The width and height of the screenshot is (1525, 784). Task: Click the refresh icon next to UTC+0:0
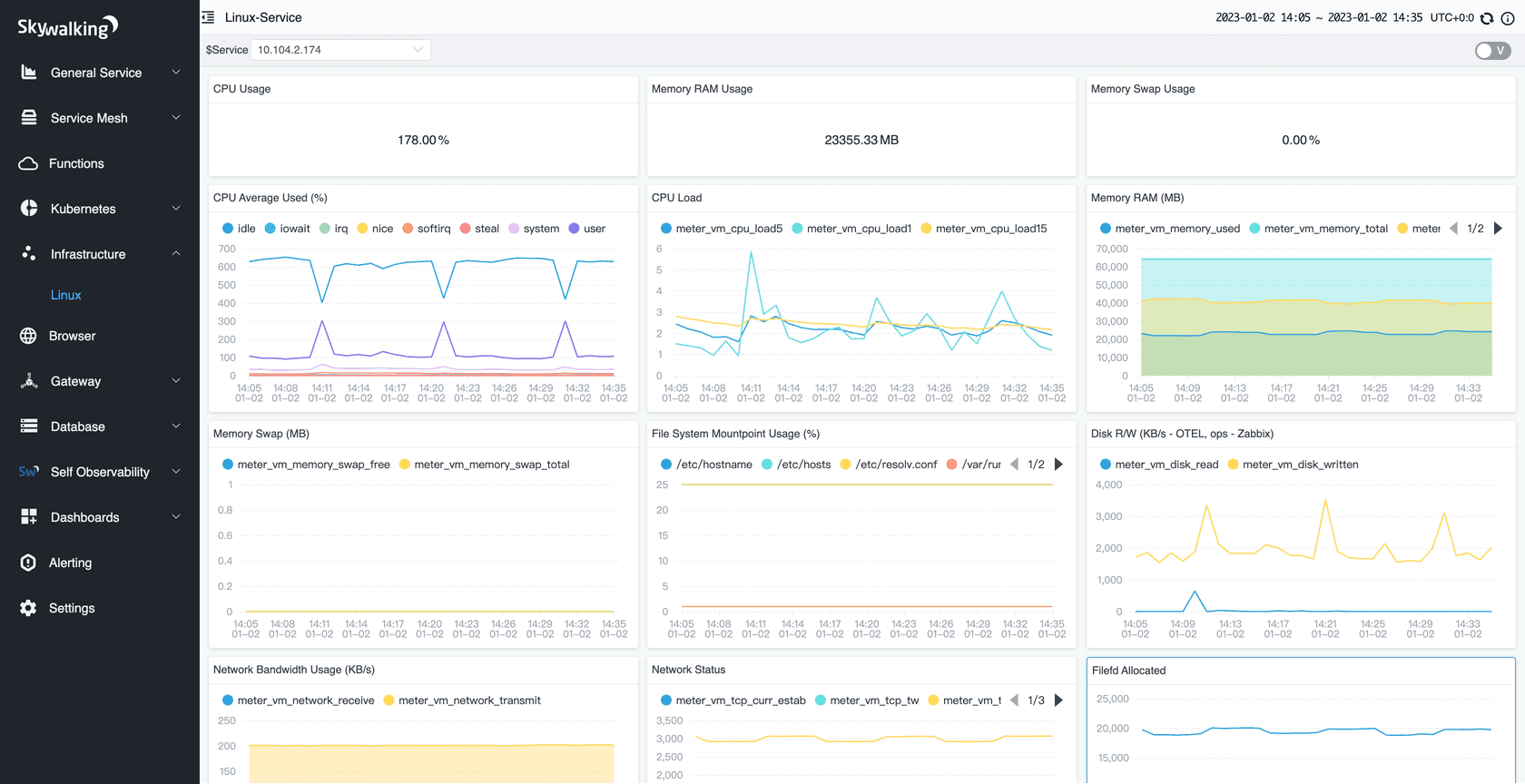click(x=1487, y=18)
